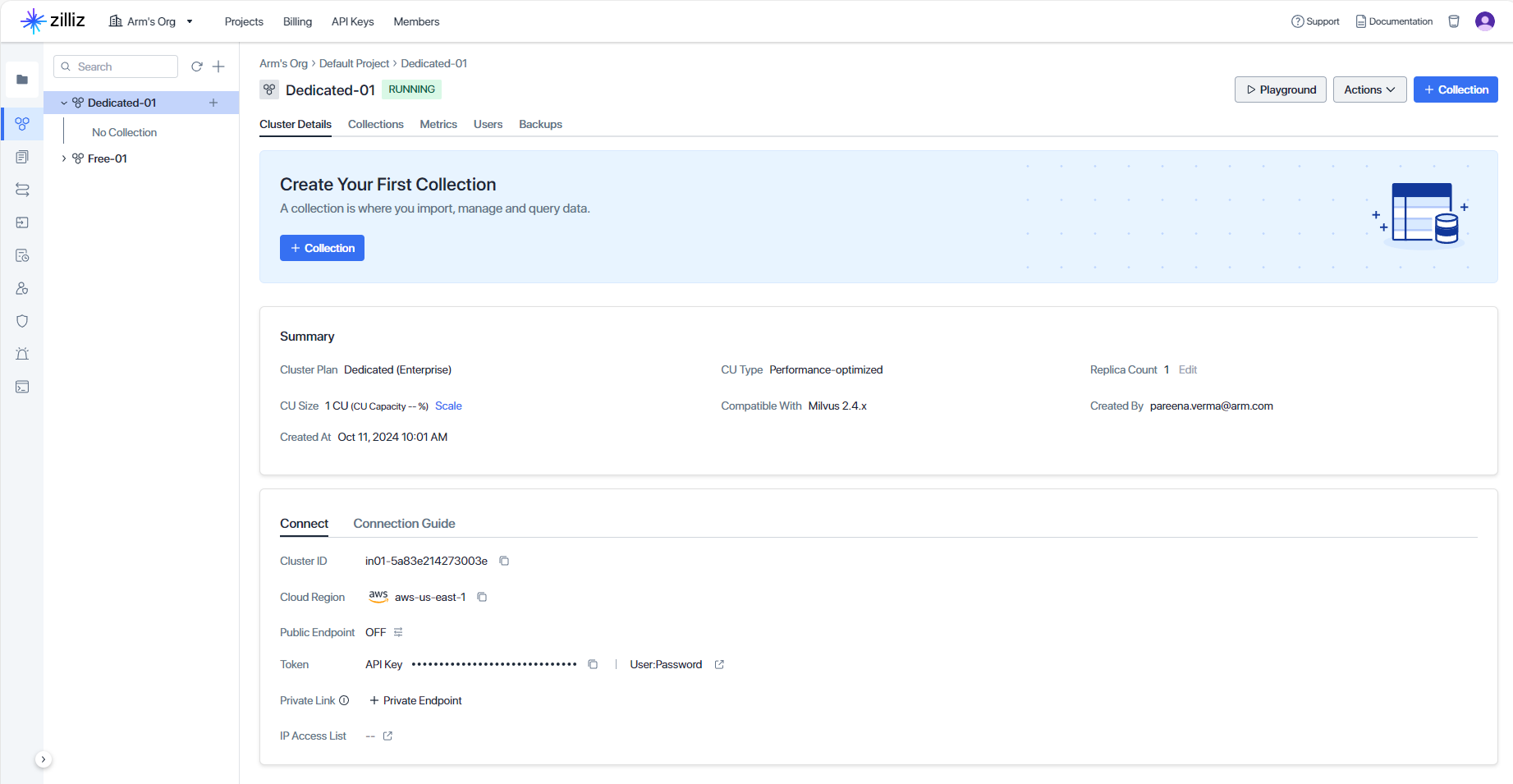Open the Support link
The image size is (1513, 784).
pos(1315,21)
